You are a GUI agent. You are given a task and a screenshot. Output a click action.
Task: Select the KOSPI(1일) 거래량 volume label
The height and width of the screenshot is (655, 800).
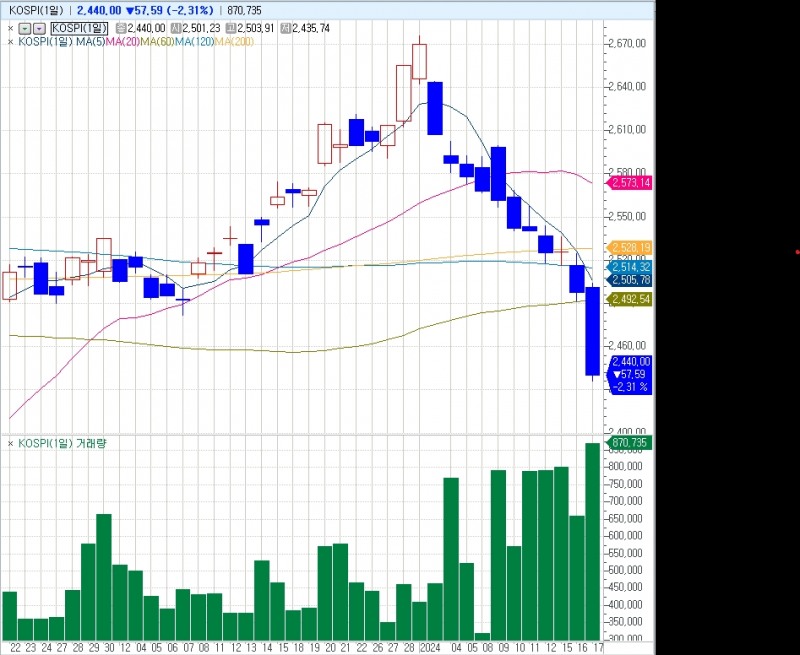pyautogui.click(x=62, y=444)
